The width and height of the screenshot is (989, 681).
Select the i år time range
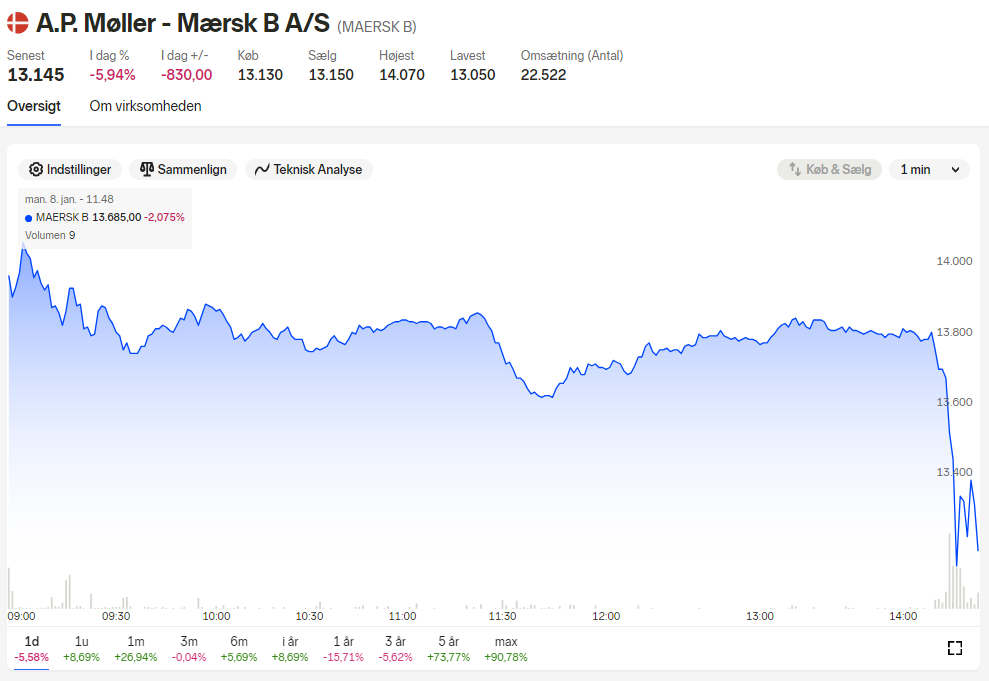(x=290, y=649)
